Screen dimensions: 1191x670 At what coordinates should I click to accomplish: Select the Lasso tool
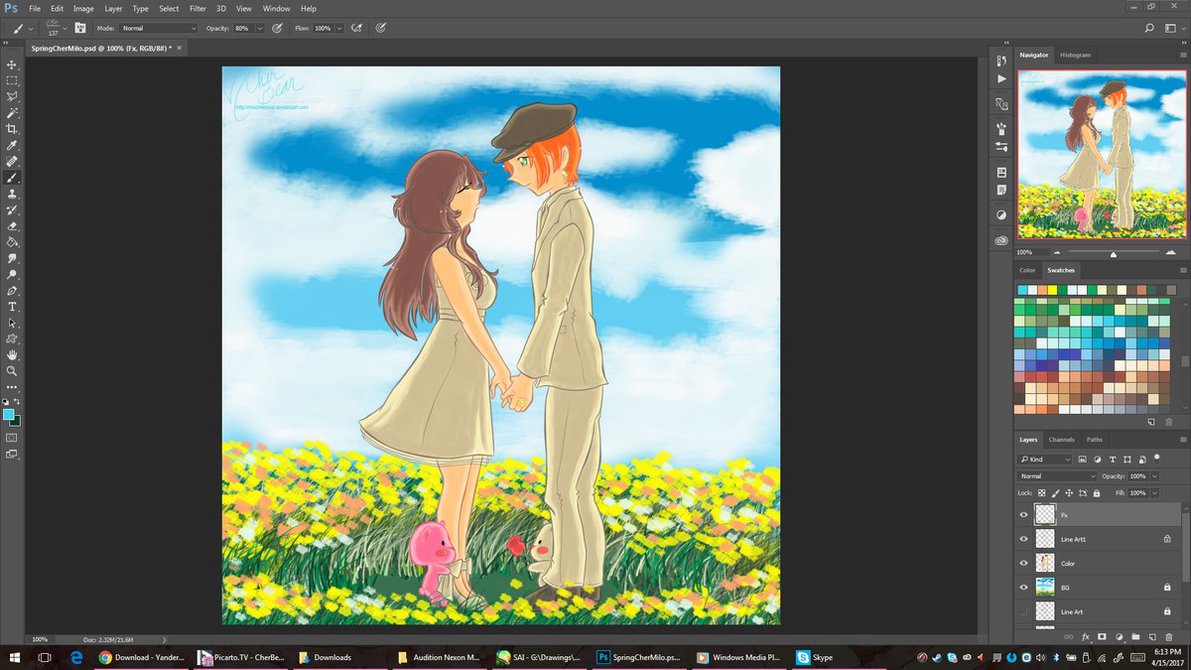pos(11,96)
